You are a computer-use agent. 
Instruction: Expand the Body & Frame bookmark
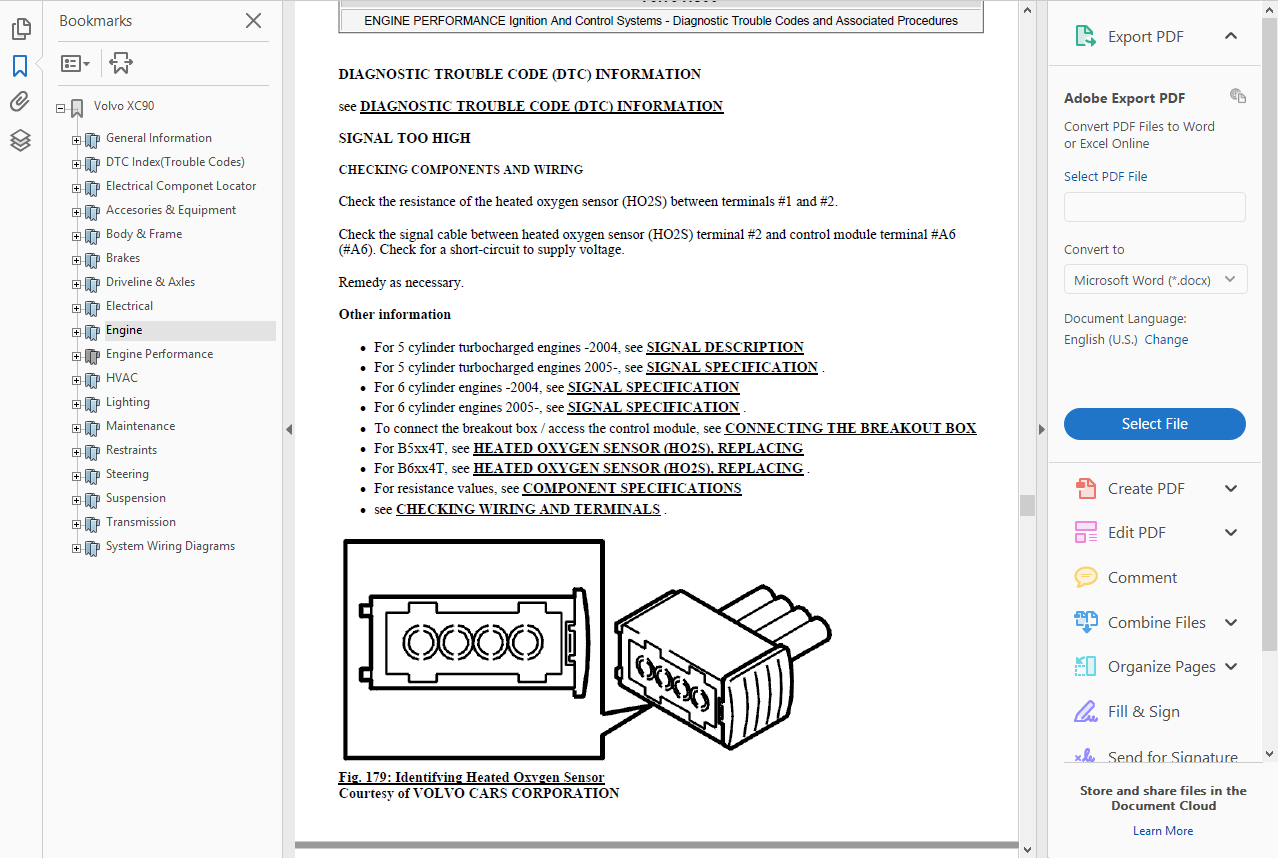tap(76, 236)
